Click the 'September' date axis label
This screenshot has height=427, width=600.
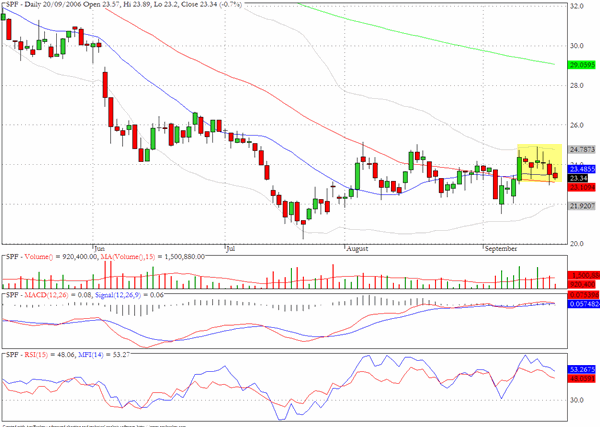[501, 248]
